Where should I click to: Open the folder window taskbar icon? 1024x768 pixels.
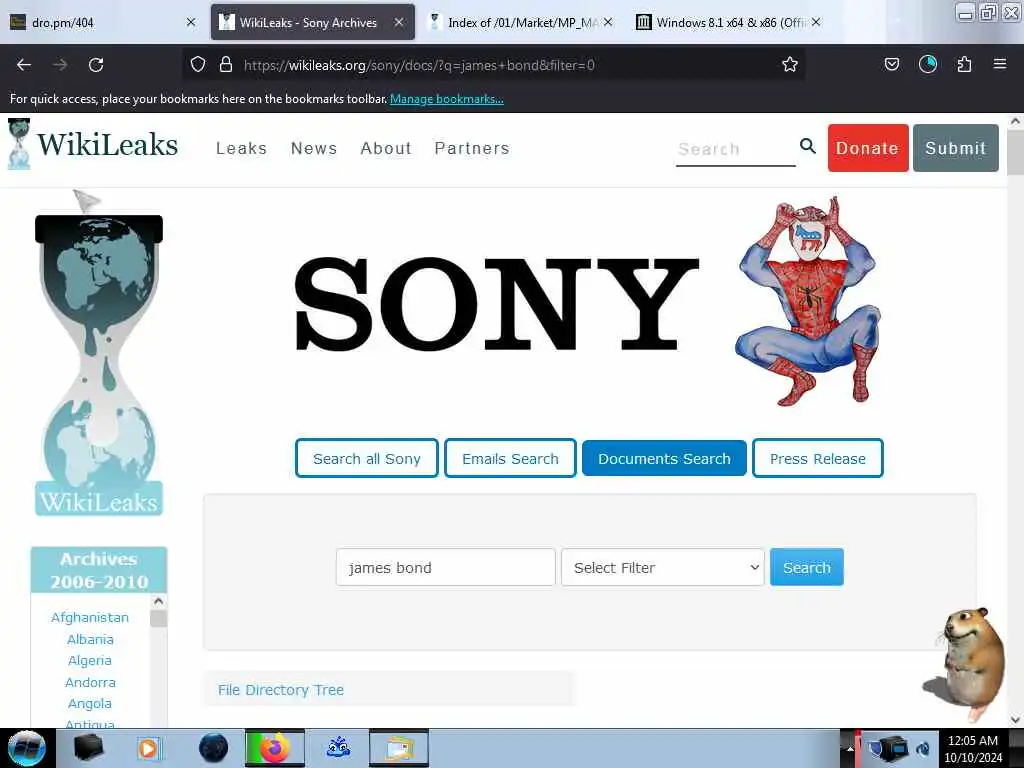pyautogui.click(x=399, y=748)
